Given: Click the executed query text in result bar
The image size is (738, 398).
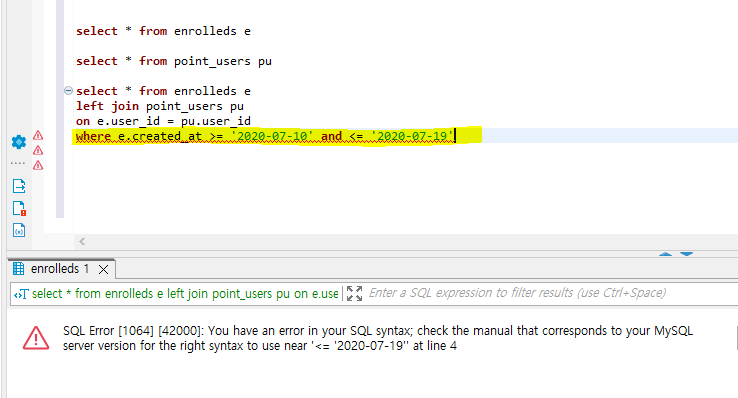Looking at the screenshot, I should coord(185,294).
